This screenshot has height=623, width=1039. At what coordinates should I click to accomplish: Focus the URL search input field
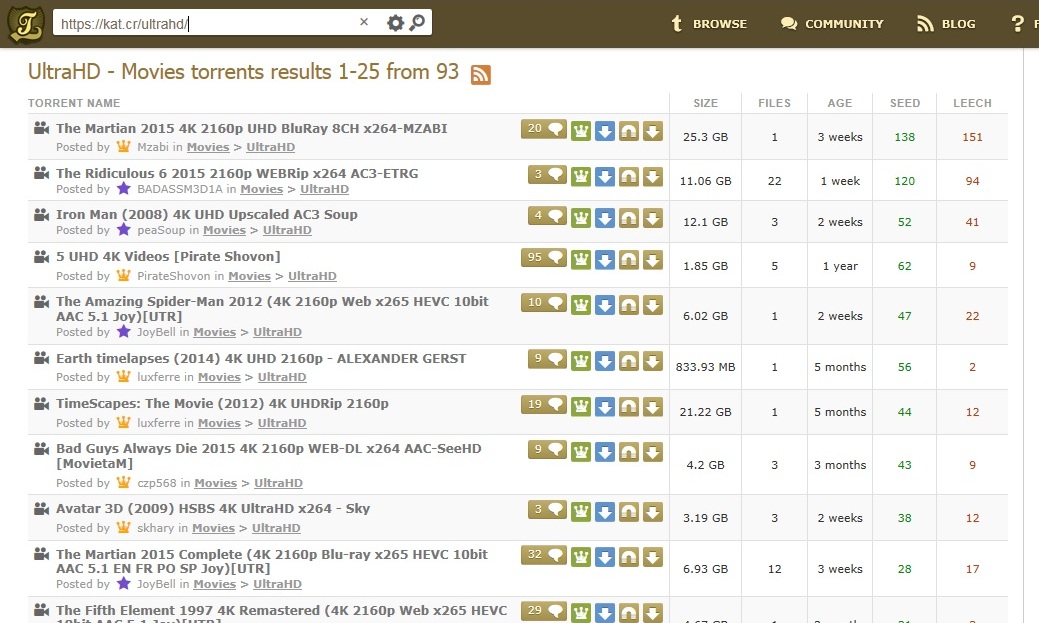pos(205,24)
